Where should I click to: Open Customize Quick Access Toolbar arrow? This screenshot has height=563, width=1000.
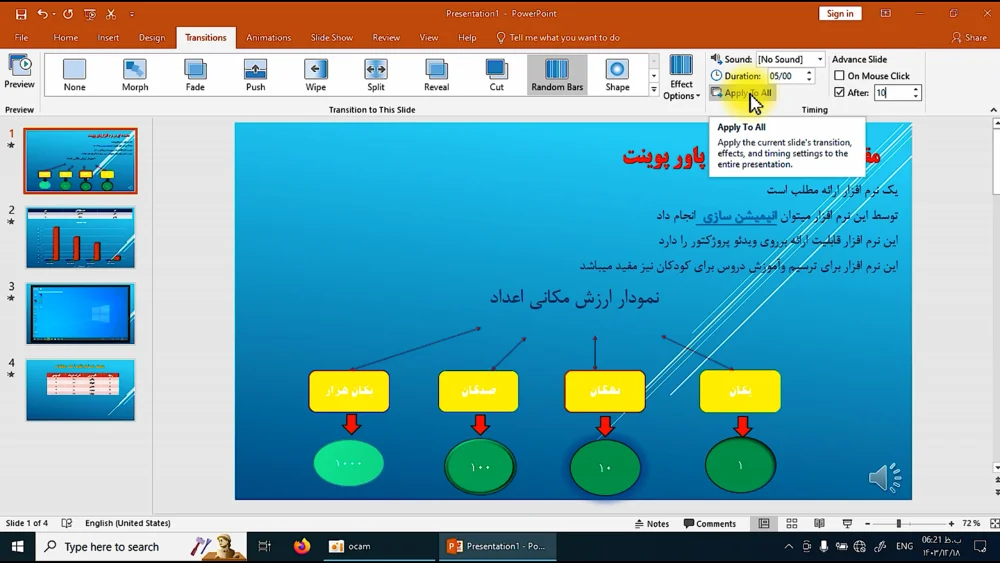coord(132,13)
